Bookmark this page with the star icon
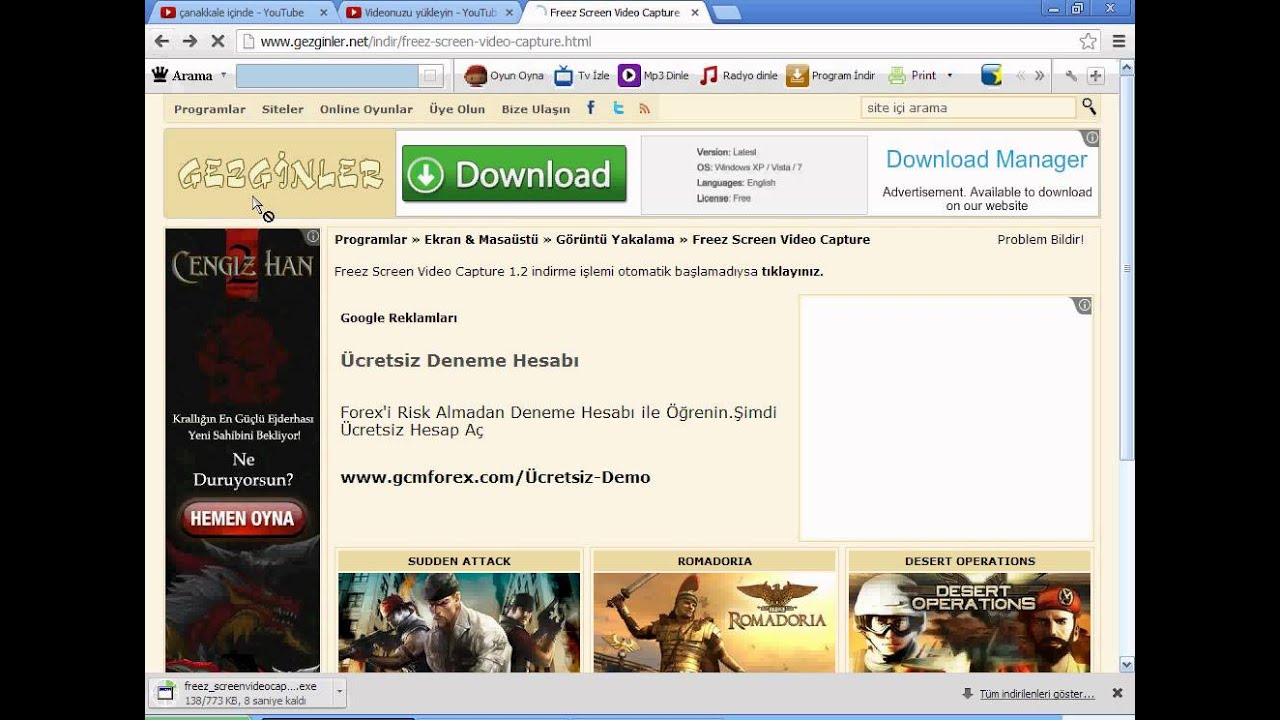 pos(1088,41)
